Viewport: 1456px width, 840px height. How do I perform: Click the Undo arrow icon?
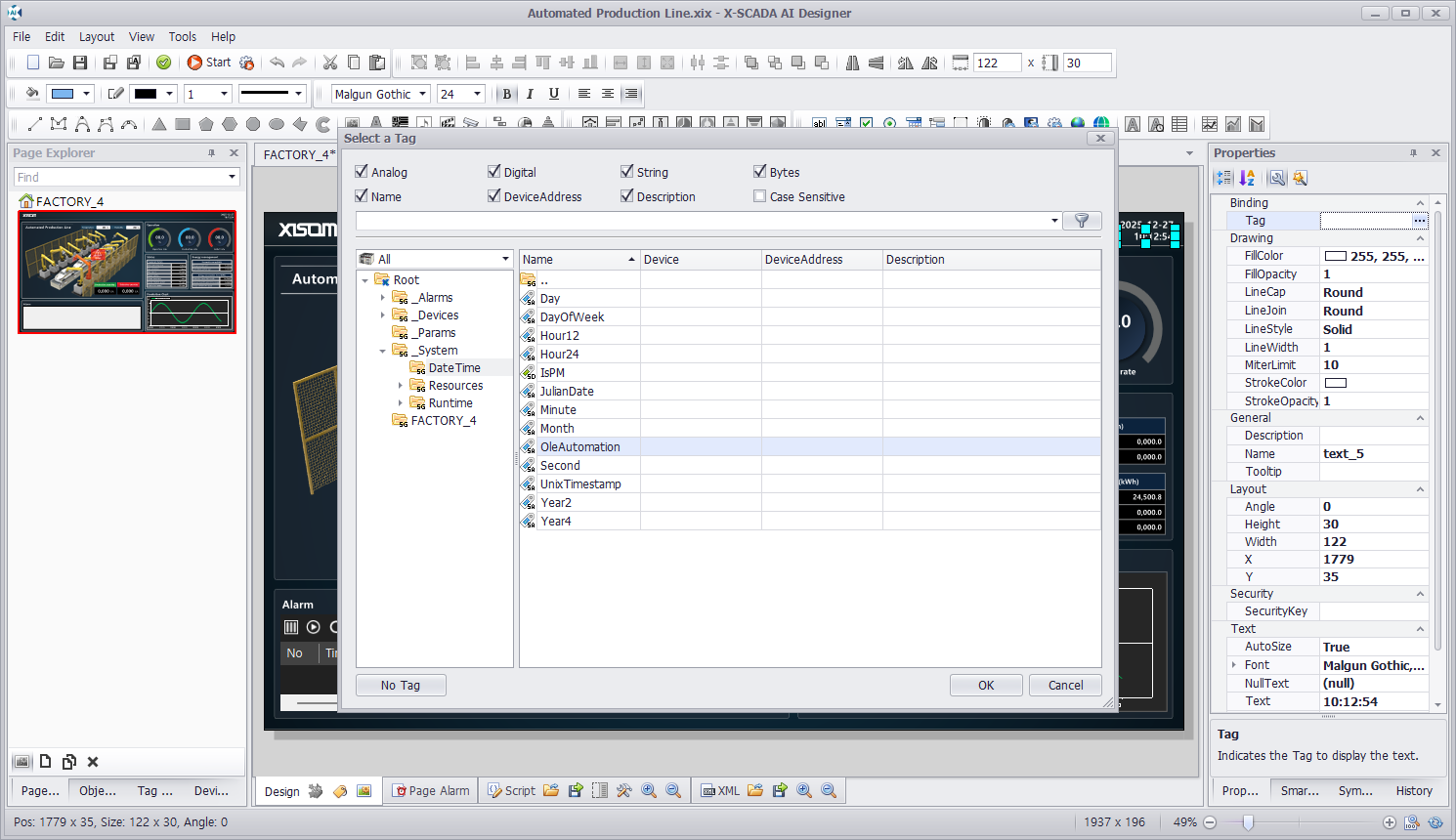click(x=278, y=63)
